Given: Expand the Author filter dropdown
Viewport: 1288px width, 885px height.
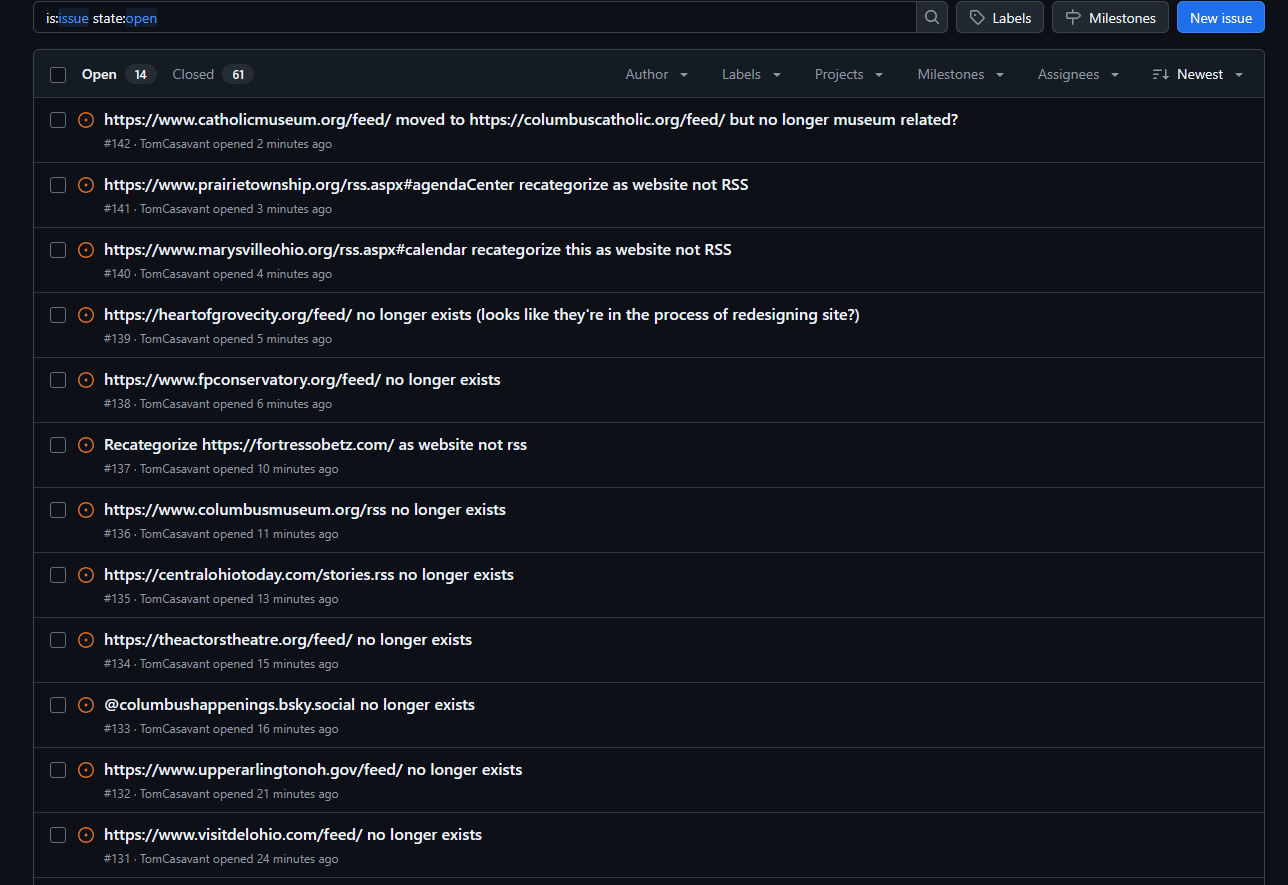Looking at the screenshot, I should [656, 75].
